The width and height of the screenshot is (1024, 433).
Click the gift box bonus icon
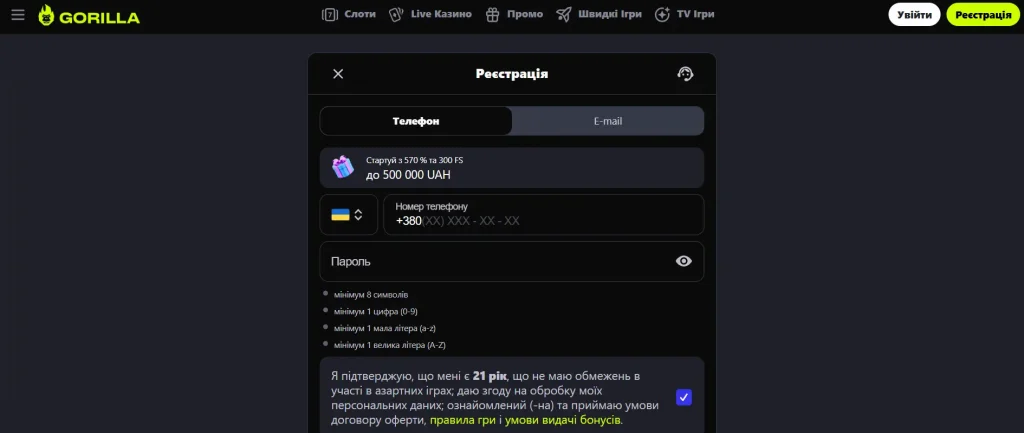(x=343, y=167)
